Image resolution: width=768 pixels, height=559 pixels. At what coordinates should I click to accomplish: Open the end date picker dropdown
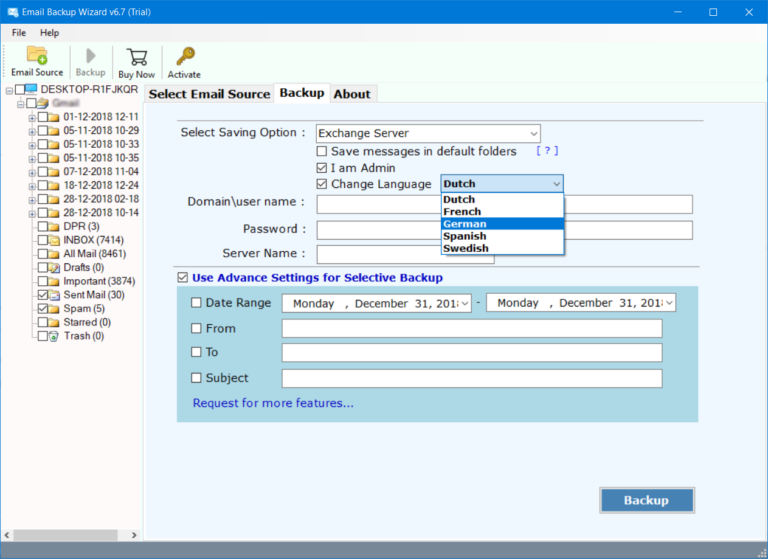[669, 303]
